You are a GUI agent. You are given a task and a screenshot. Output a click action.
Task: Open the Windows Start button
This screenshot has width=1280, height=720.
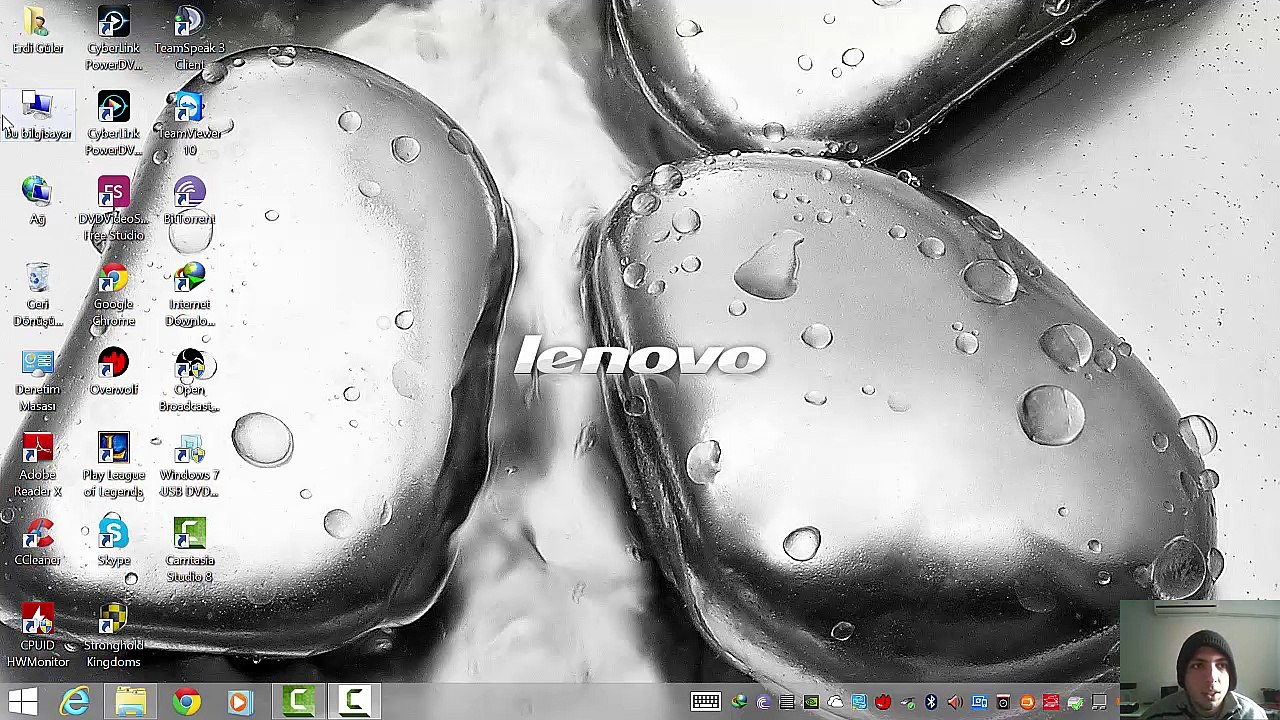22,701
